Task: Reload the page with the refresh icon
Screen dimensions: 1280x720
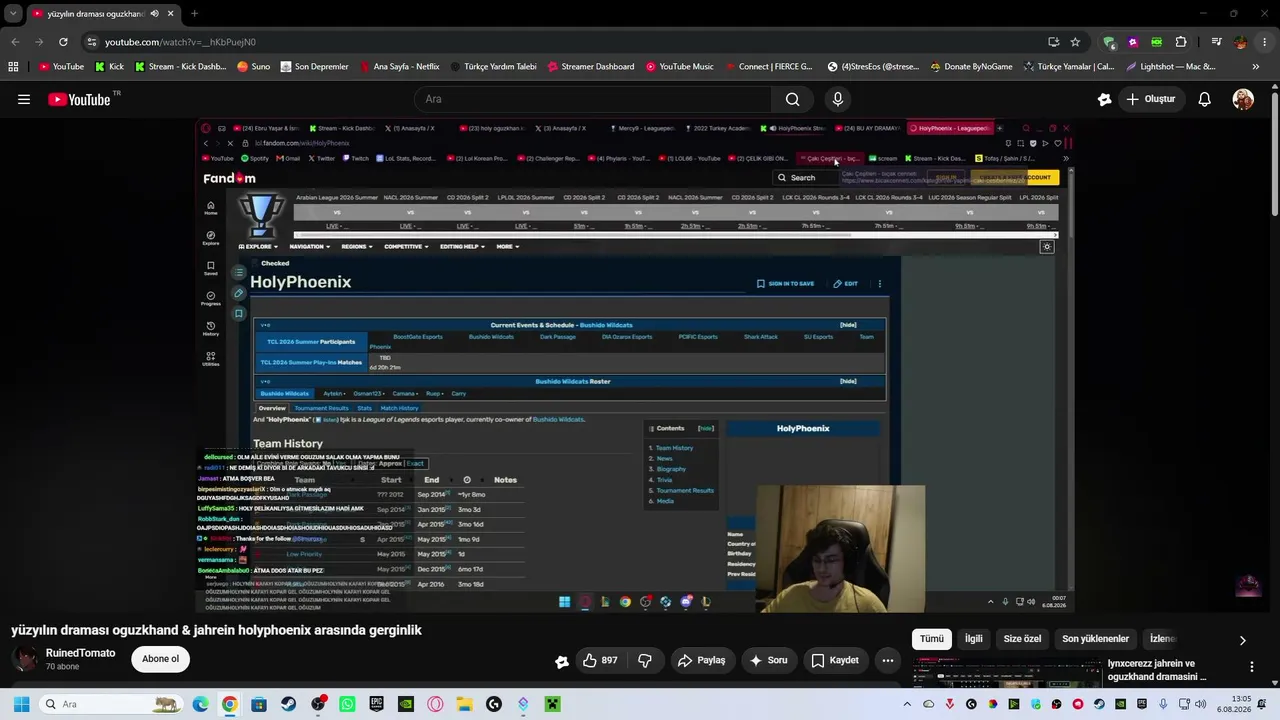Action: (x=63, y=42)
